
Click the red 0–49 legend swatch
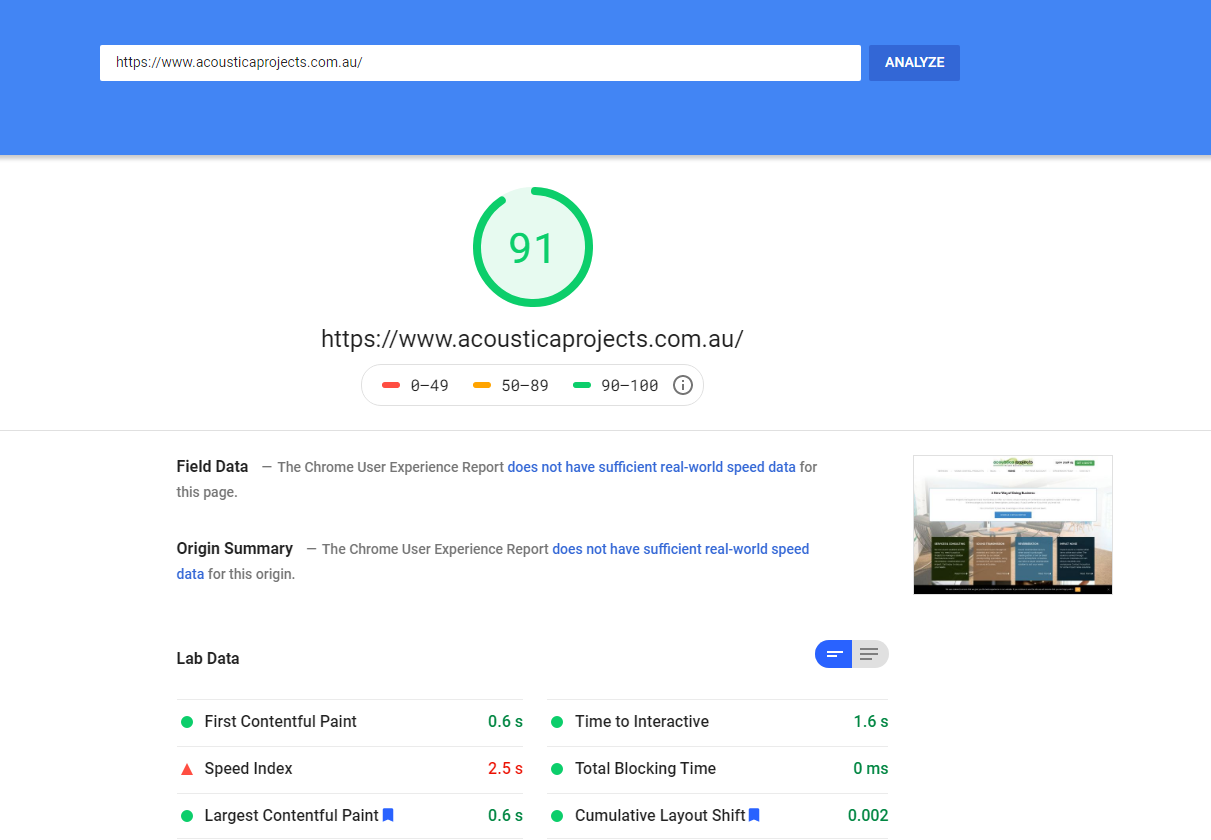[x=391, y=385]
